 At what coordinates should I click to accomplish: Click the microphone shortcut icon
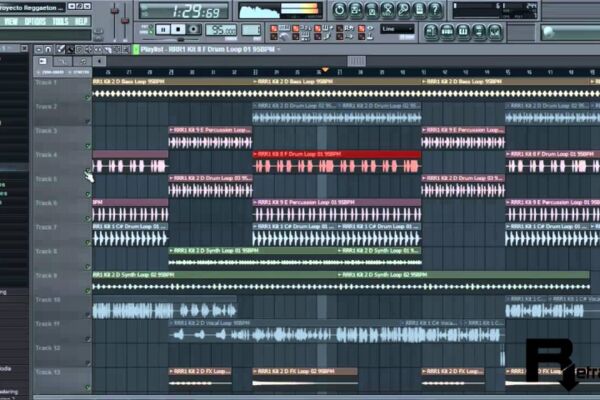click(x=403, y=10)
